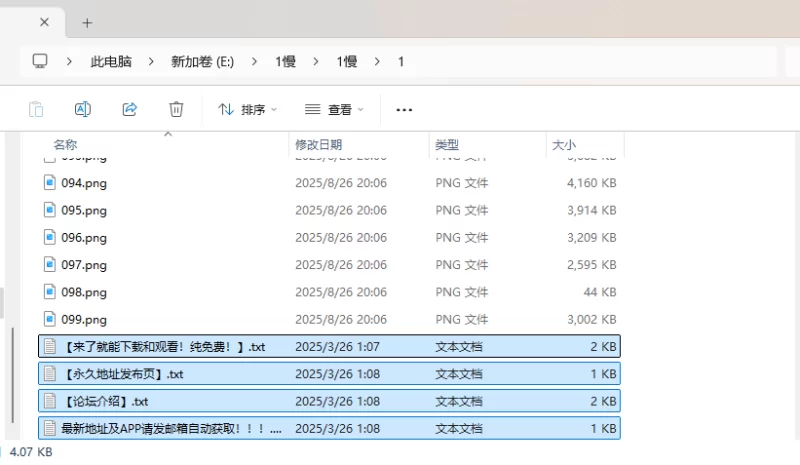
Task: Sort by 大小 column header
Action: point(564,144)
